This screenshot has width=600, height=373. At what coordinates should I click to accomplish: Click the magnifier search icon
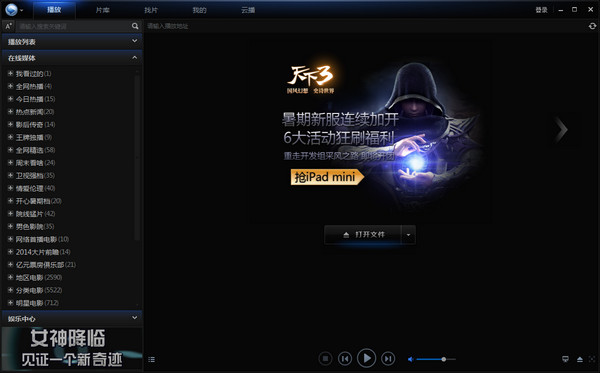[135, 26]
